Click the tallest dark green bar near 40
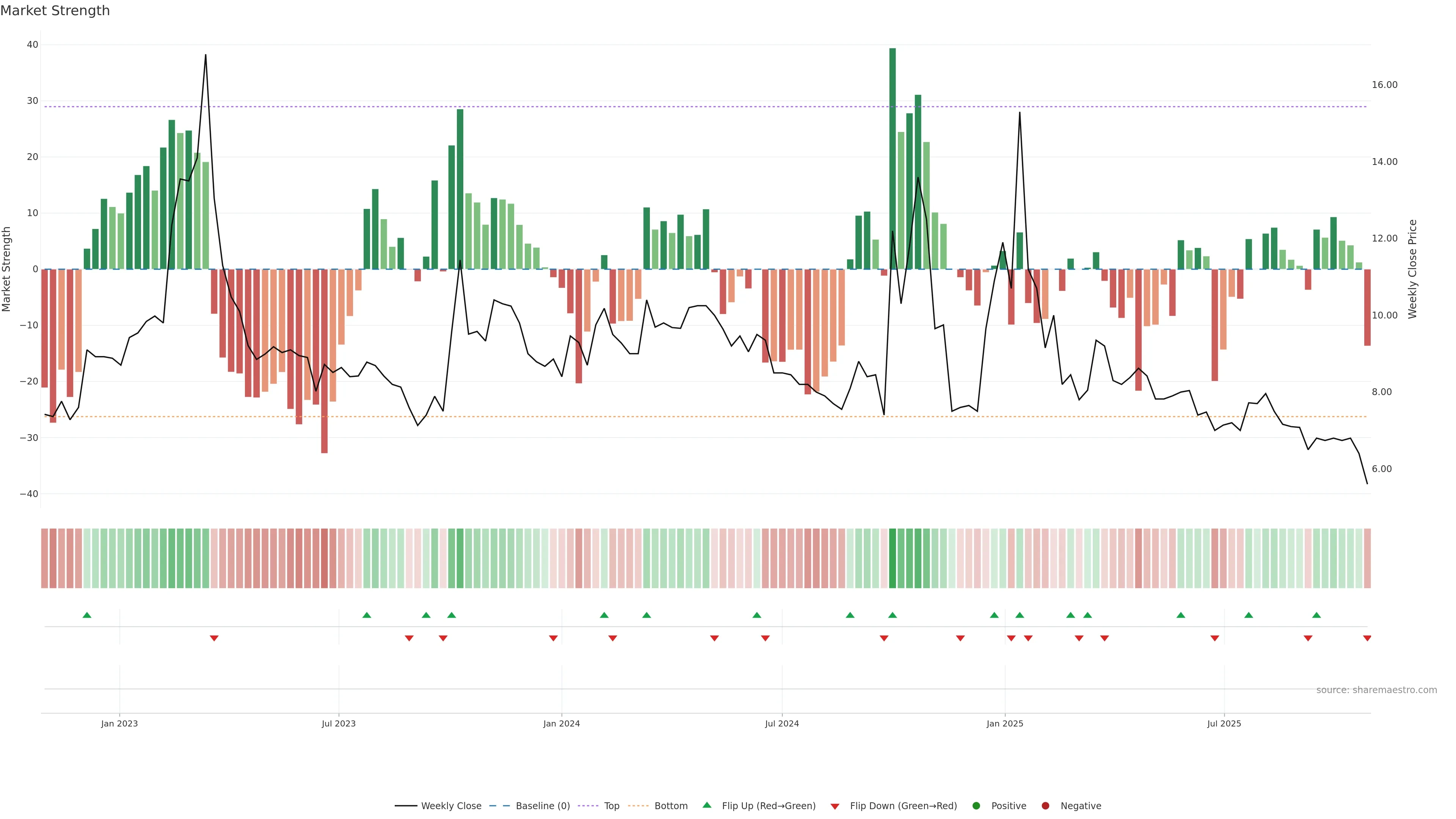The height and width of the screenshot is (819, 1456). click(893, 158)
